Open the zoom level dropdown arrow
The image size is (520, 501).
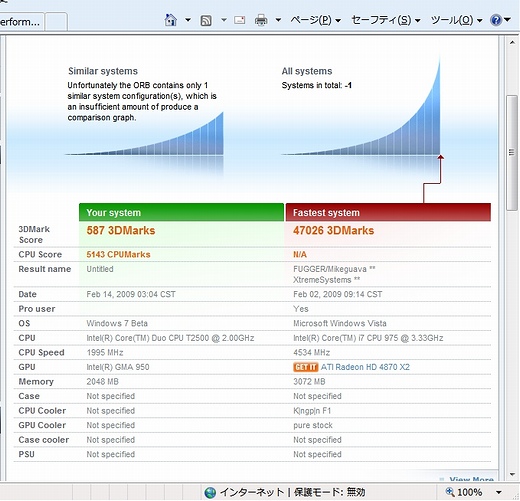(x=499, y=492)
